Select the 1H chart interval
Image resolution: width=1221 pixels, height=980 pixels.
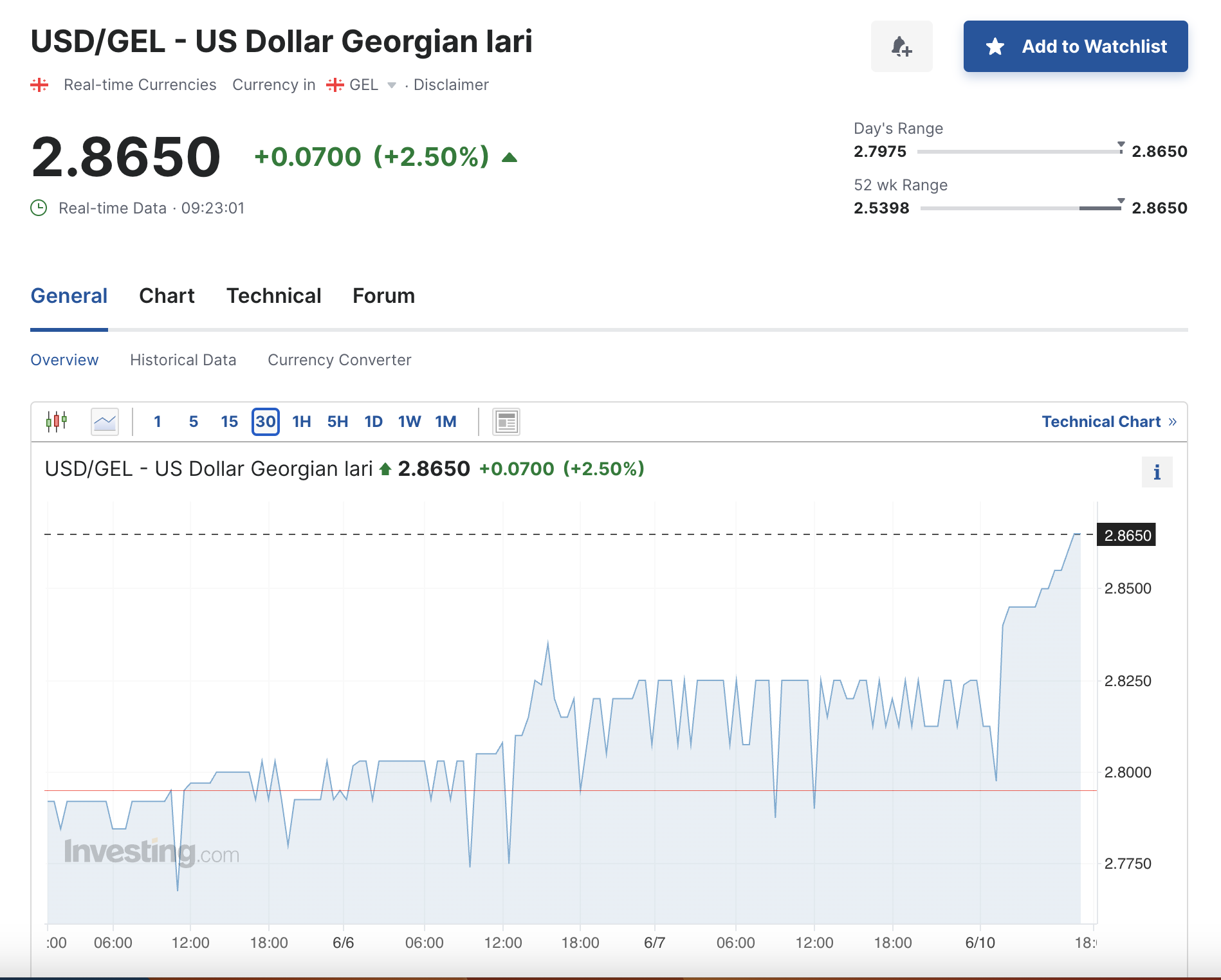click(x=300, y=421)
